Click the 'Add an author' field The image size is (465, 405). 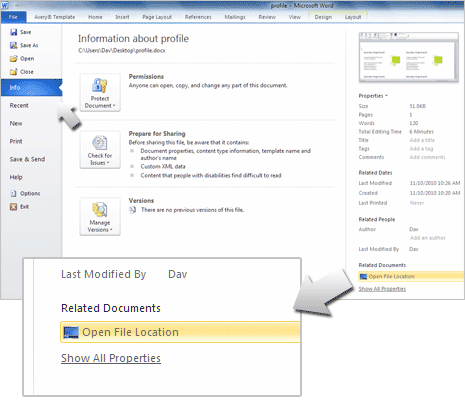tap(428, 238)
